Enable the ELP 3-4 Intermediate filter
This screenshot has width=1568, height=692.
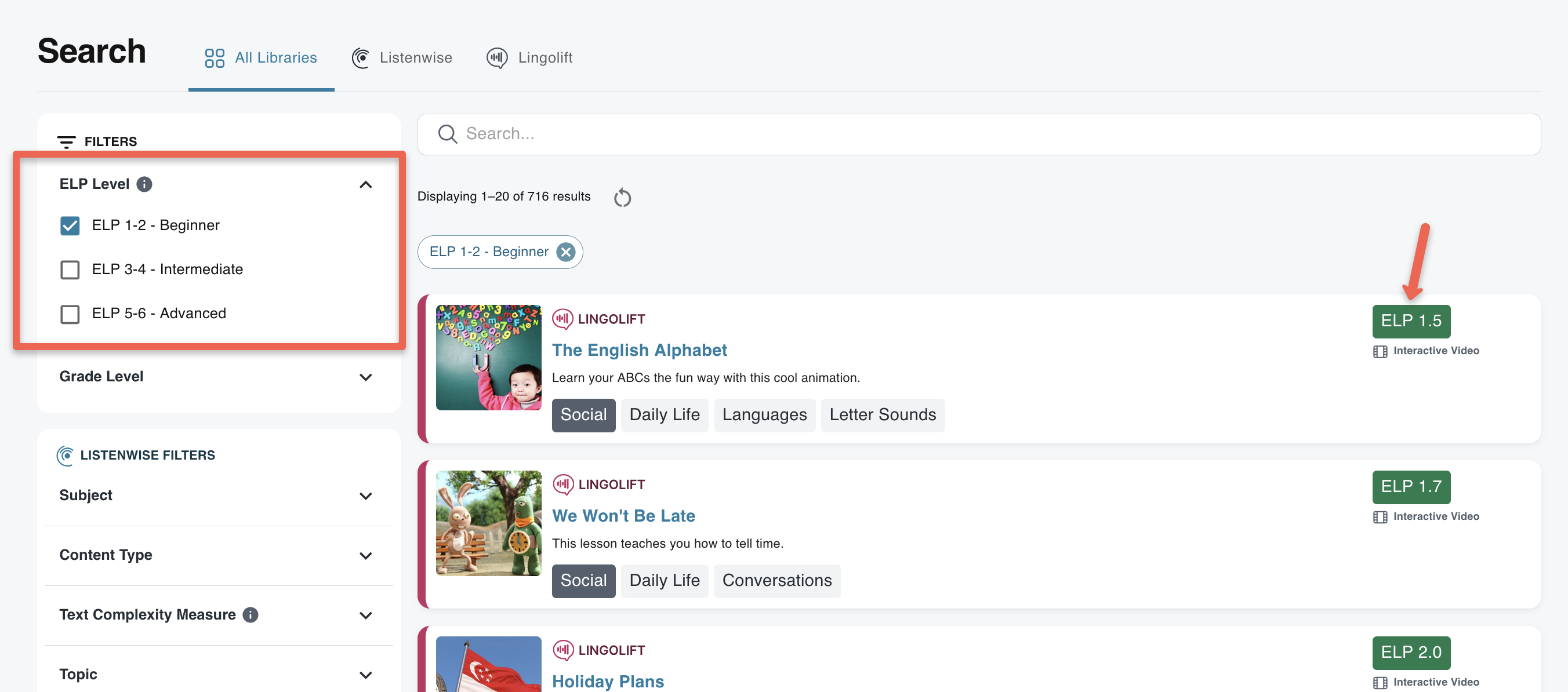70,269
